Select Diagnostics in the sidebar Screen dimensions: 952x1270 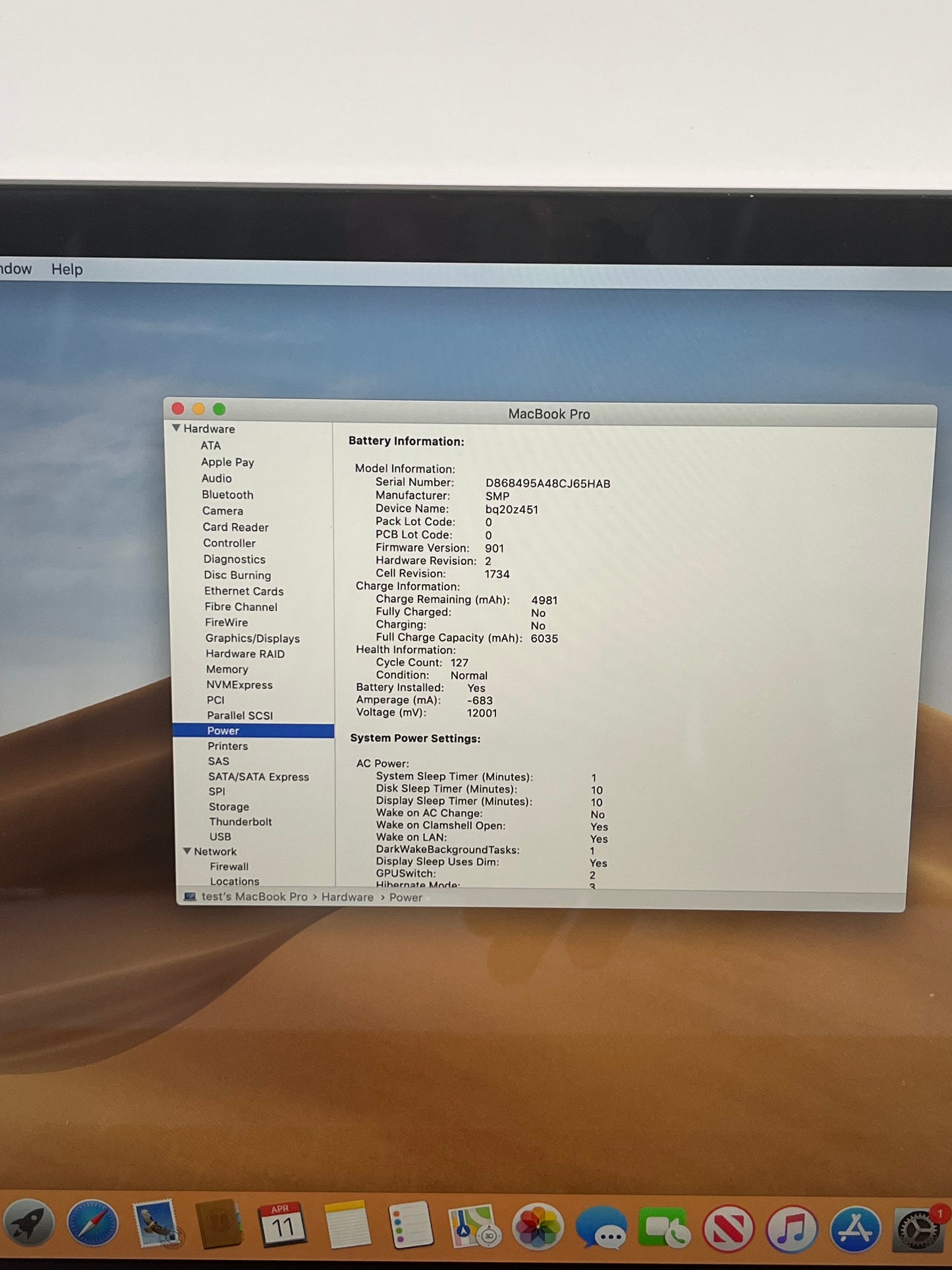234,559
